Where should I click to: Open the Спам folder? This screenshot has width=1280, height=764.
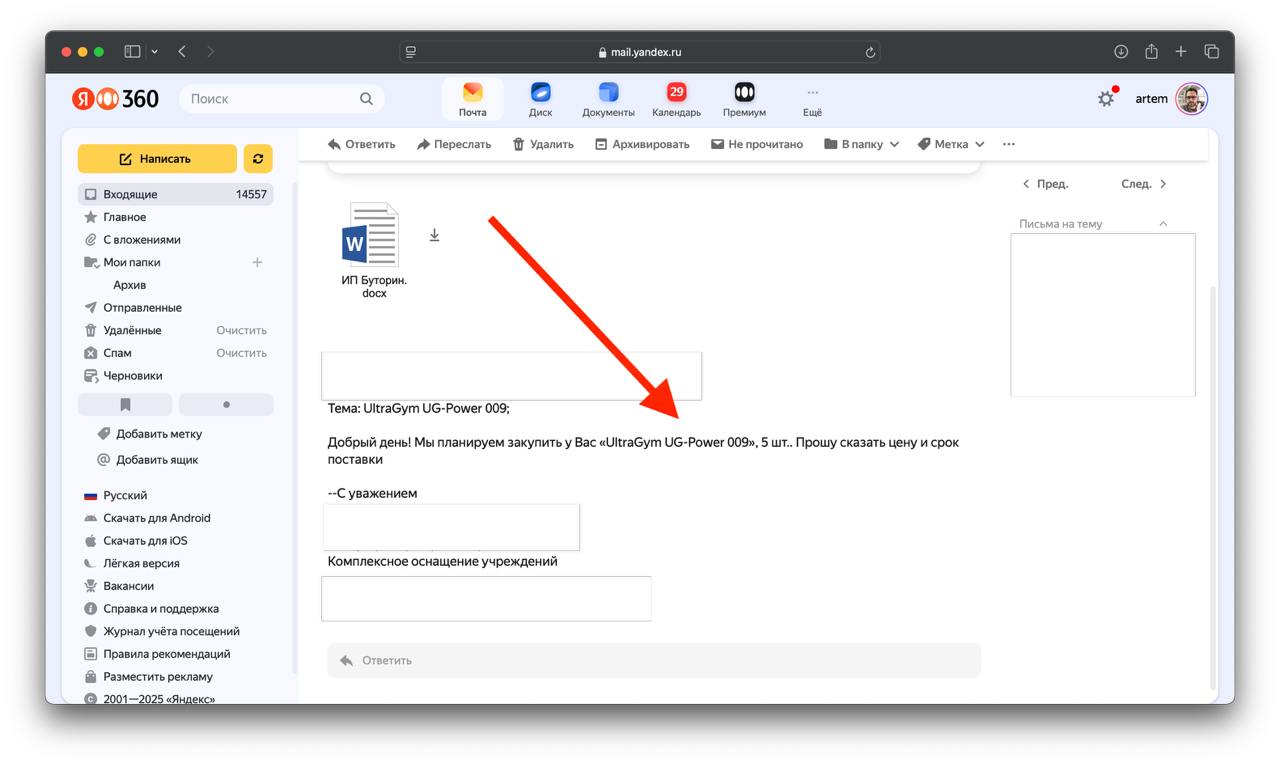tap(117, 353)
